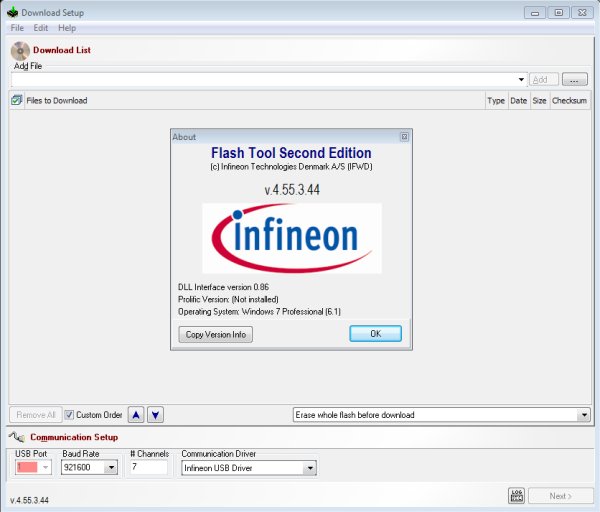Confirm the About dialog with OK
The width and height of the screenshot is (600, 512).
tap(375, 334)
